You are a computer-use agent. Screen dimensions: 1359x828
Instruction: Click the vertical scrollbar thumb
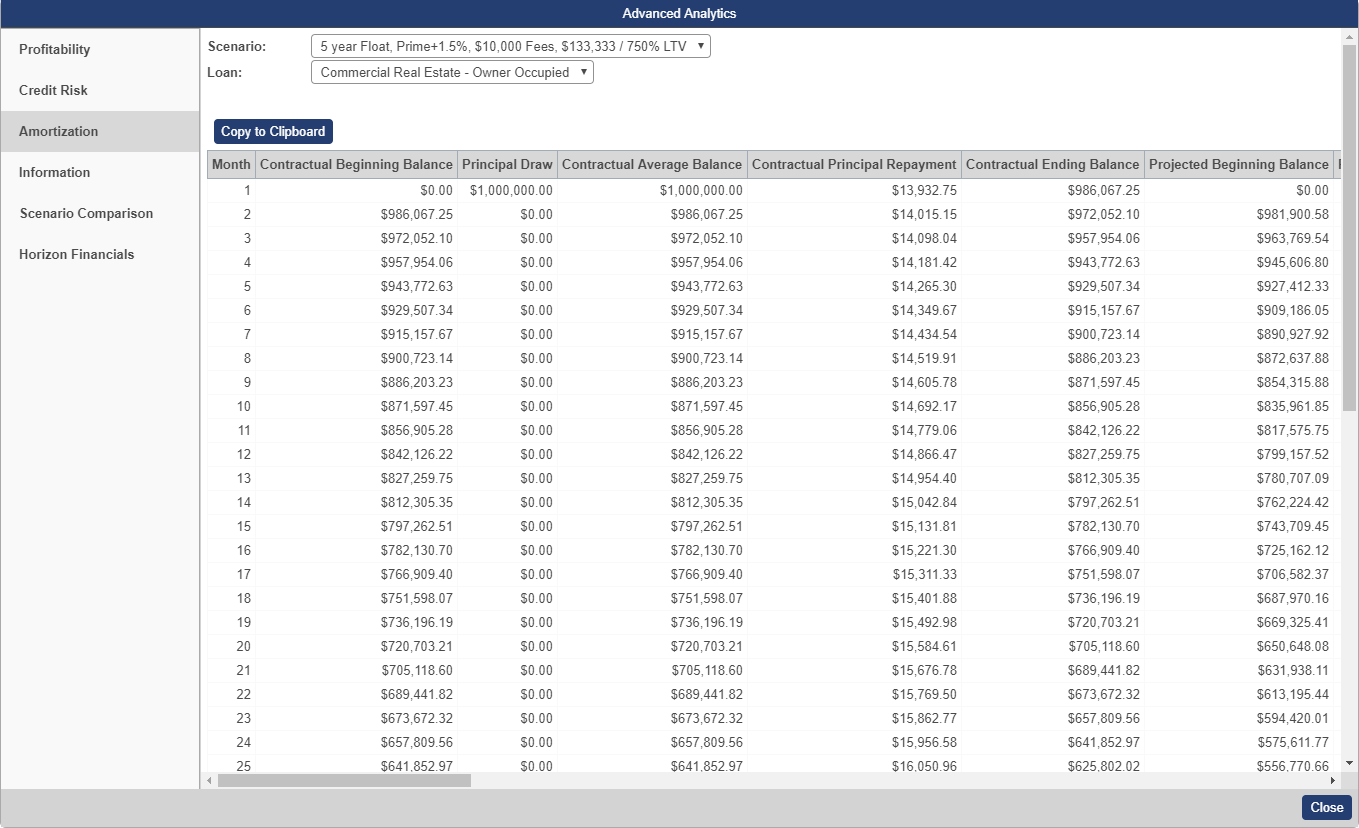pyautogui.click(x=1350, y=228)
